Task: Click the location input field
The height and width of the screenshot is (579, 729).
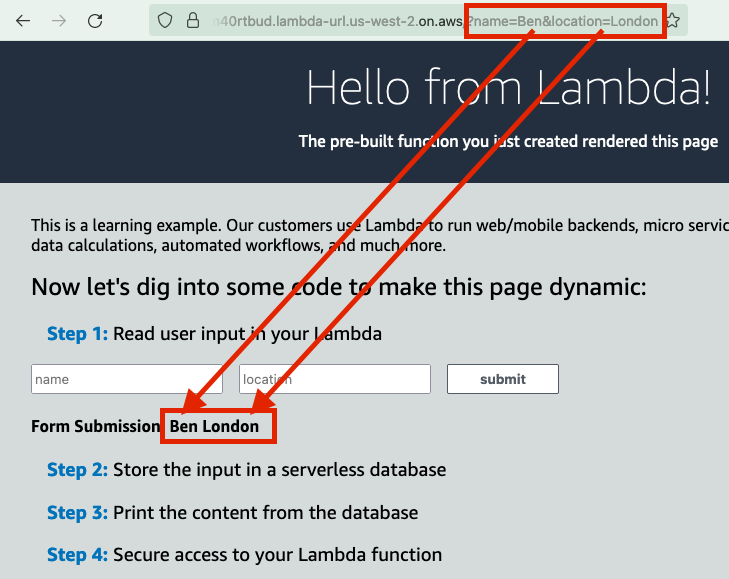Action: [335, 379]
